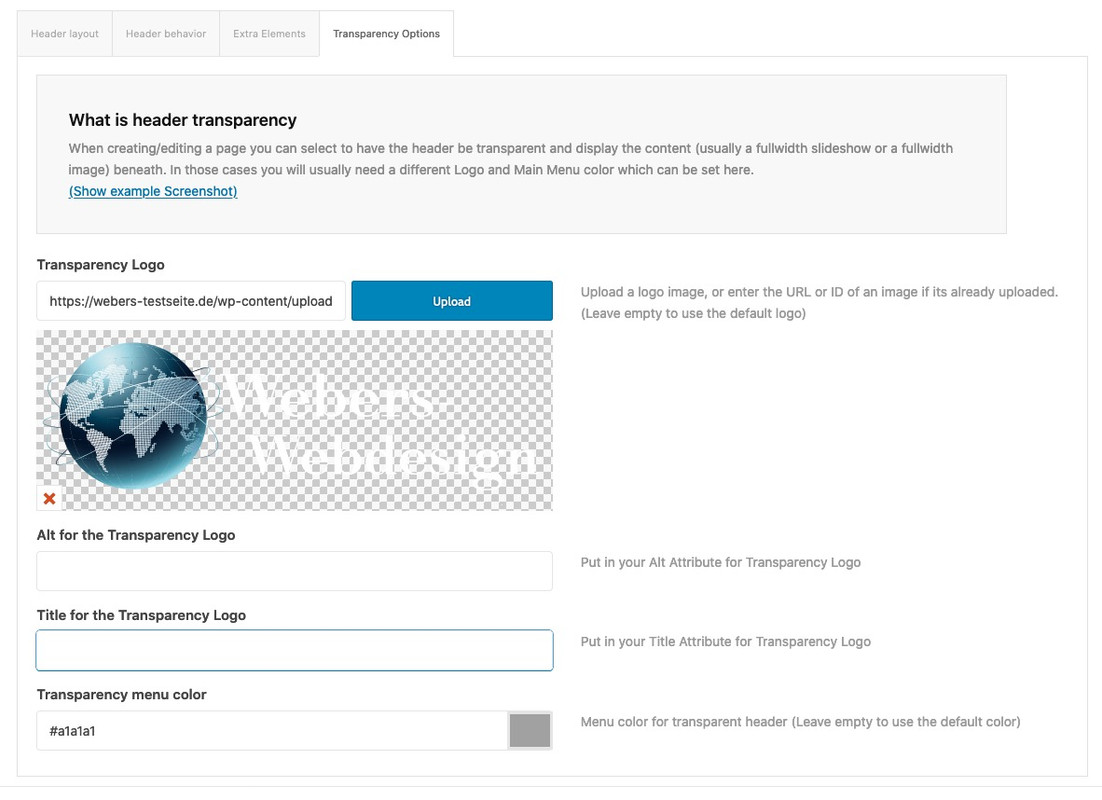Click the 'Put in your Title Attribute' hint
Image resolution: width=1102 pixels, height=800 pixels.
click(725, 642)
